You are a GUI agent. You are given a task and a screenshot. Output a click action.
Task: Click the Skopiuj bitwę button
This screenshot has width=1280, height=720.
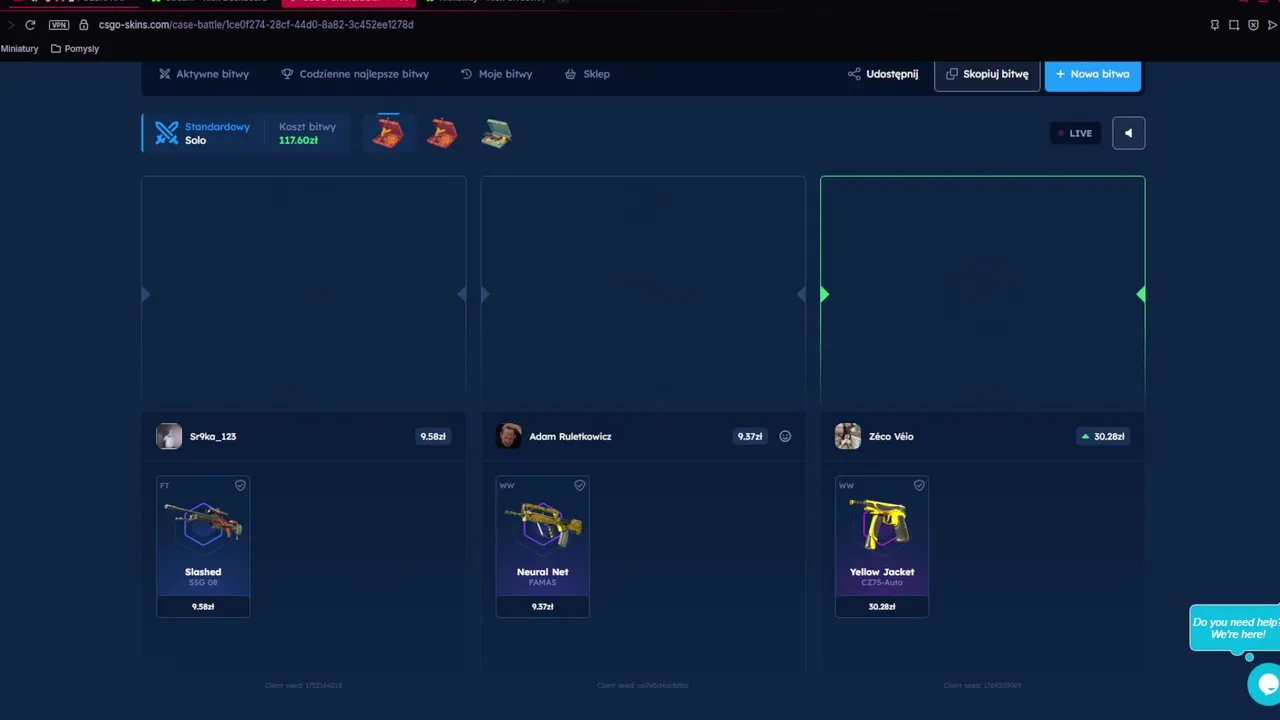click(987, 74)
